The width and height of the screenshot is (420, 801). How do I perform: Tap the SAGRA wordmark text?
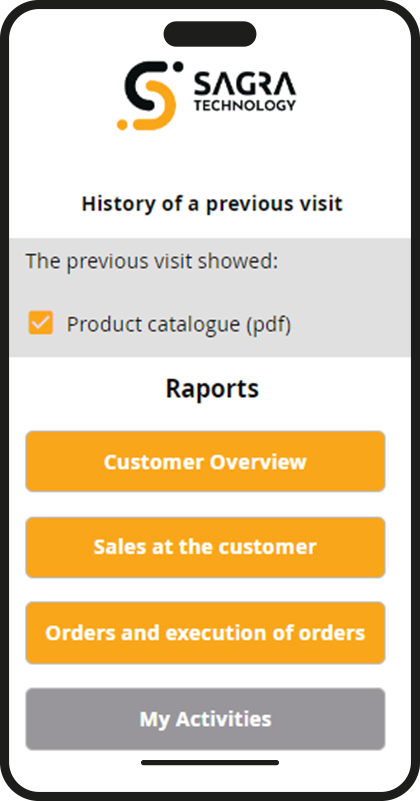pos(245,84)
